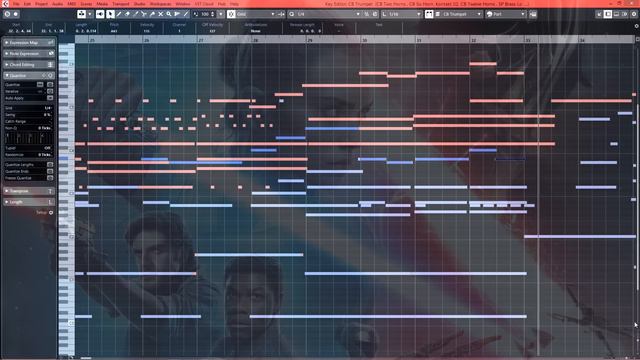Toggle Show Part Borders button
This screenshot has height=360, width=640.
tap(429, 14)
